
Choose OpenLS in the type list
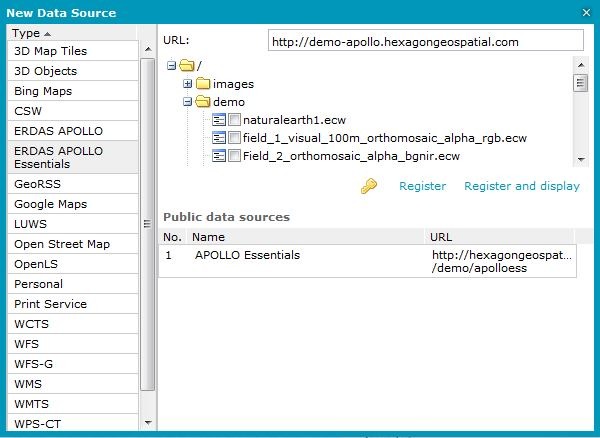73,264
